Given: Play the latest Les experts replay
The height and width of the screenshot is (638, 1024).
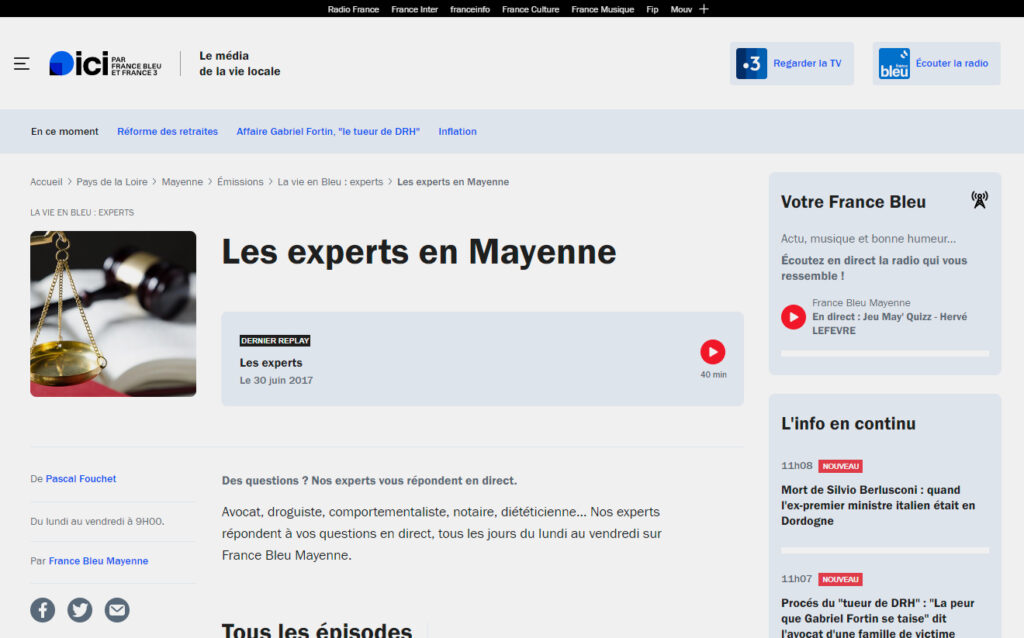Looking at the screenshot, I should point(712,352).
